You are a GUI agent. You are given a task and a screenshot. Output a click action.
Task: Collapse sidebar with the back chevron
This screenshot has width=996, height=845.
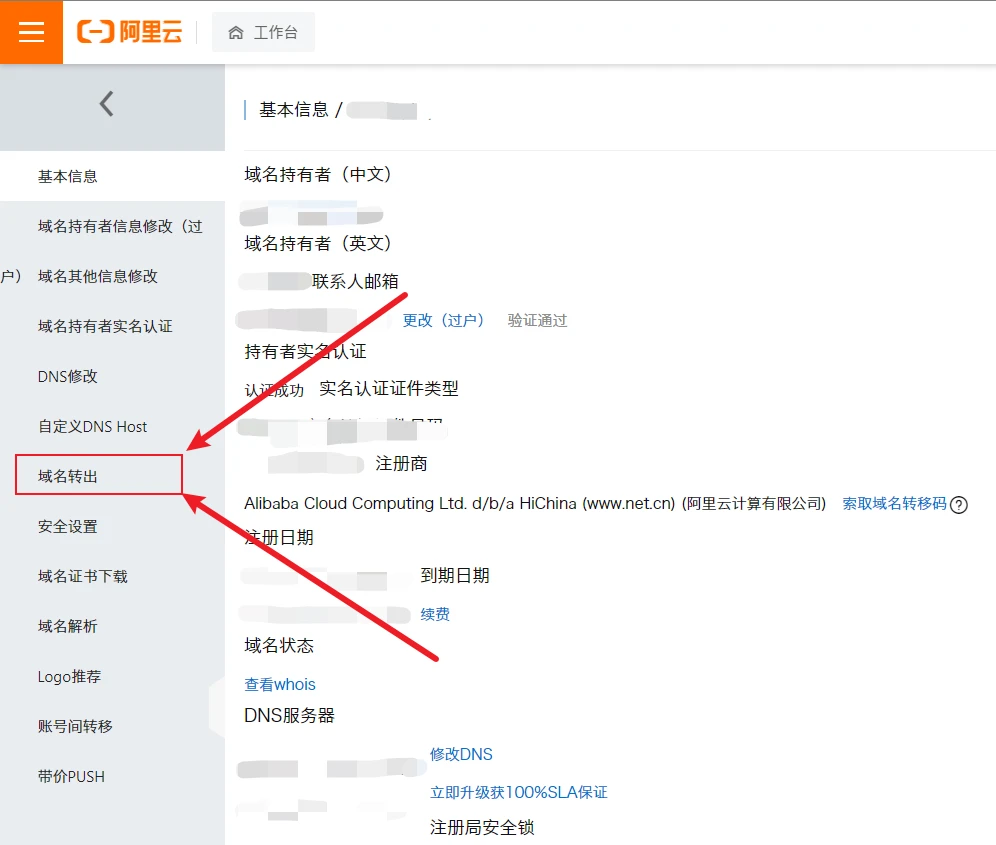pos(107,104)
